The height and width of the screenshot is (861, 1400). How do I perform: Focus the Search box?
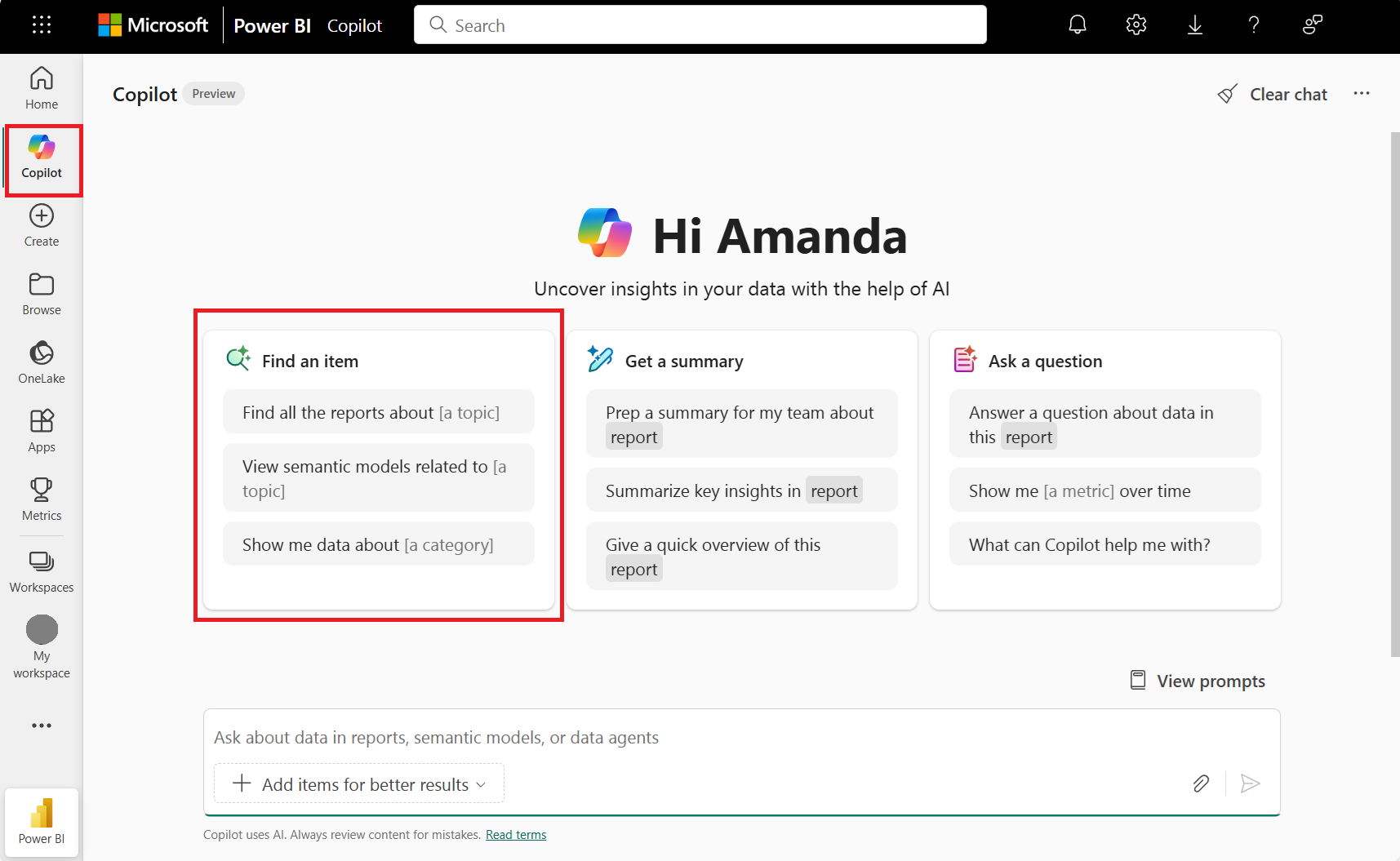pyautogui.click(x=700, y=25)
